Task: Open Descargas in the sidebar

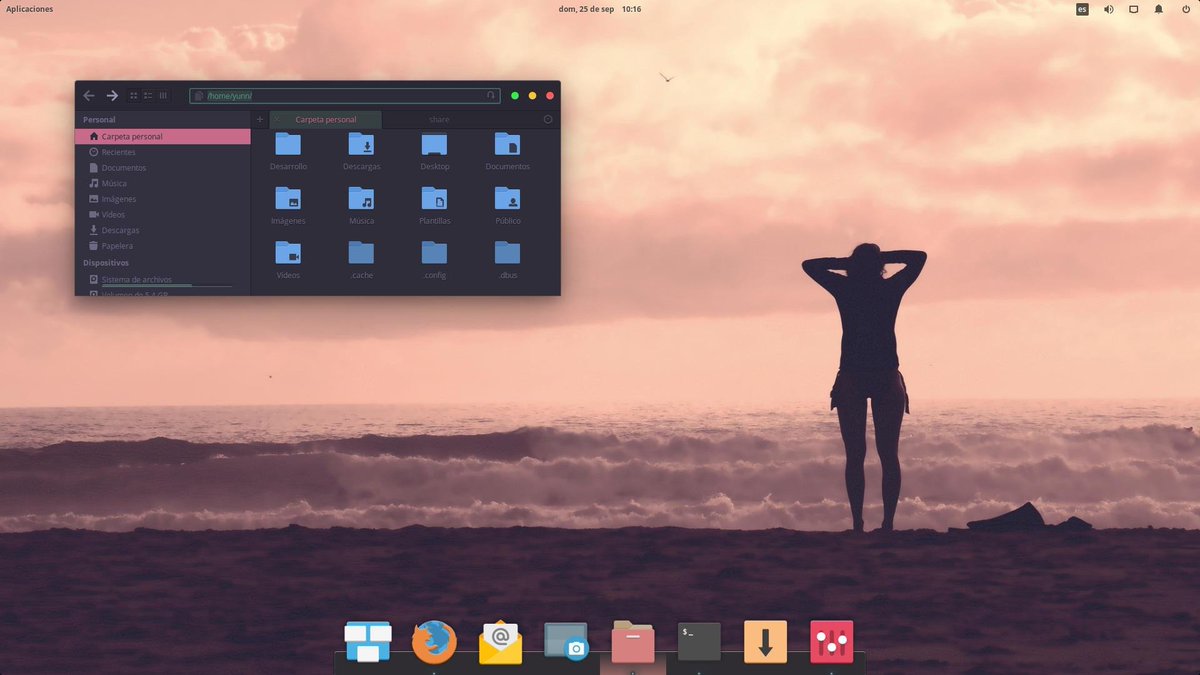Action: [x=162, y=230]
